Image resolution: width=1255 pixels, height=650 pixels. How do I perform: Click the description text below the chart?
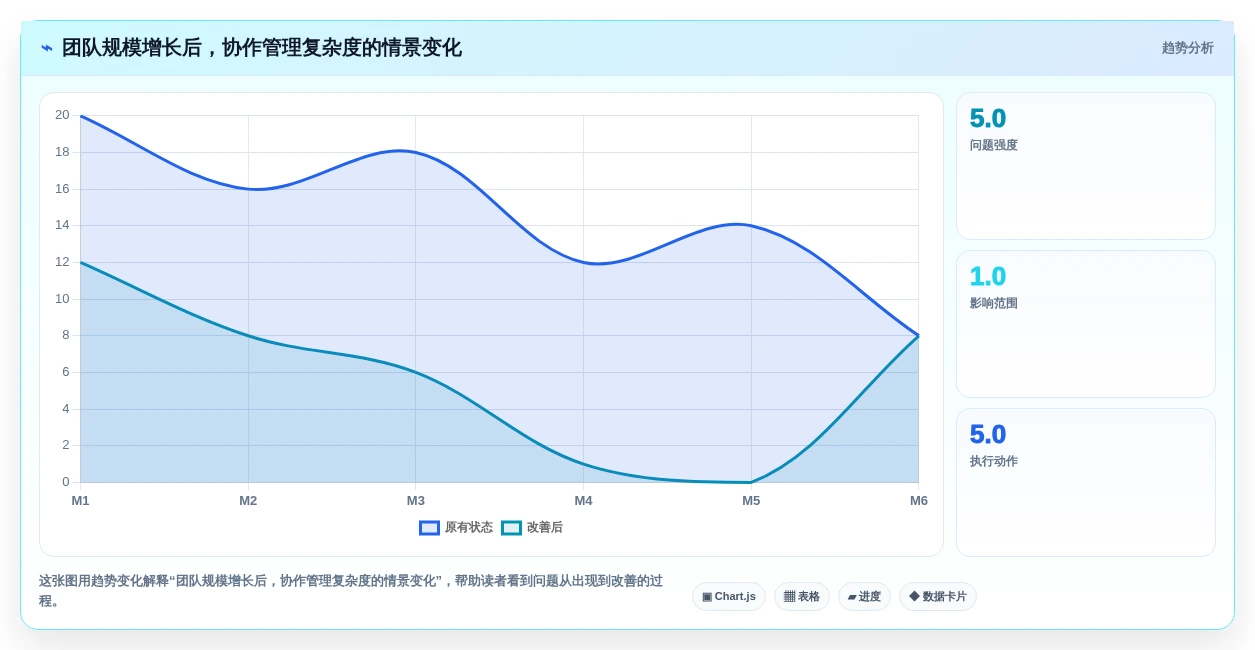click(351, 590)
